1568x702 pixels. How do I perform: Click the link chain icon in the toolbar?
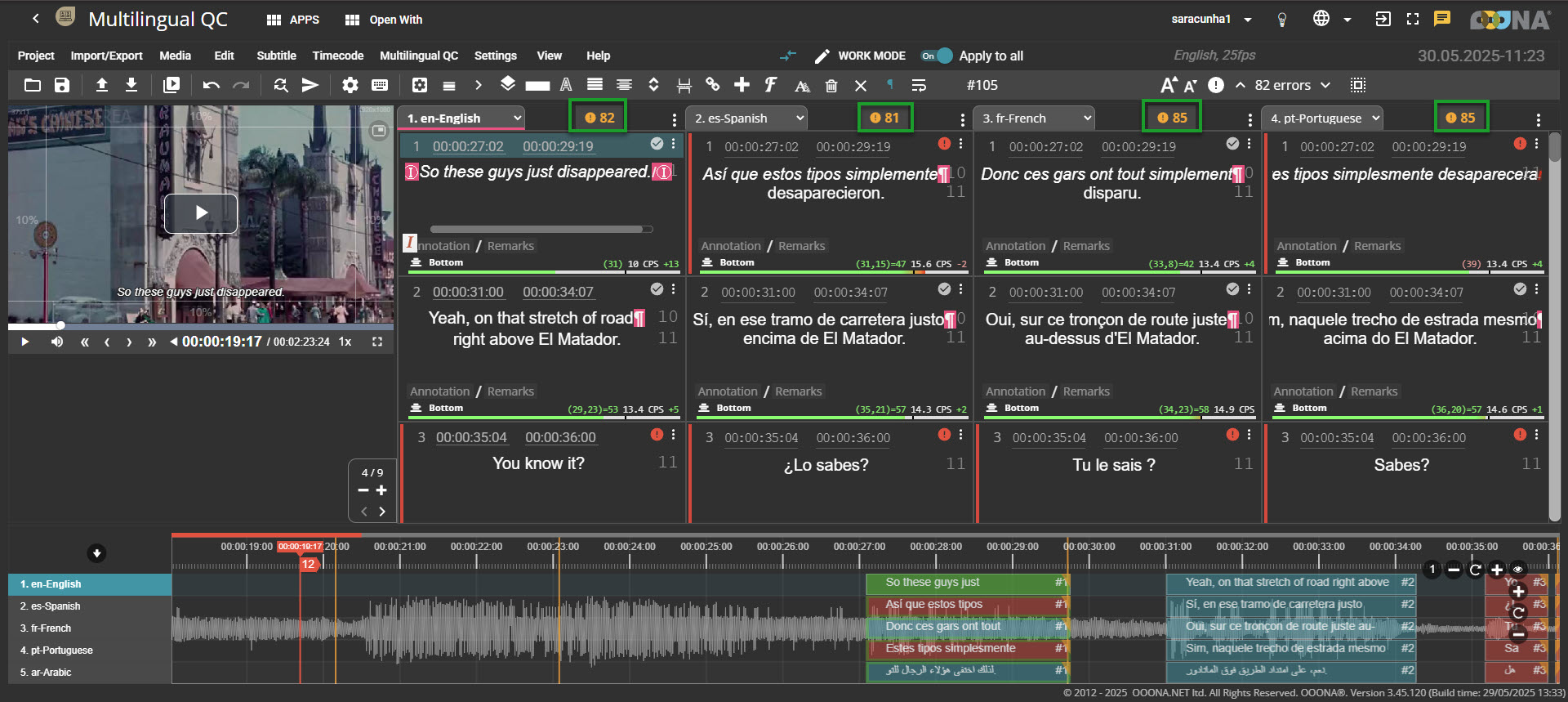[x=713, y=85]
